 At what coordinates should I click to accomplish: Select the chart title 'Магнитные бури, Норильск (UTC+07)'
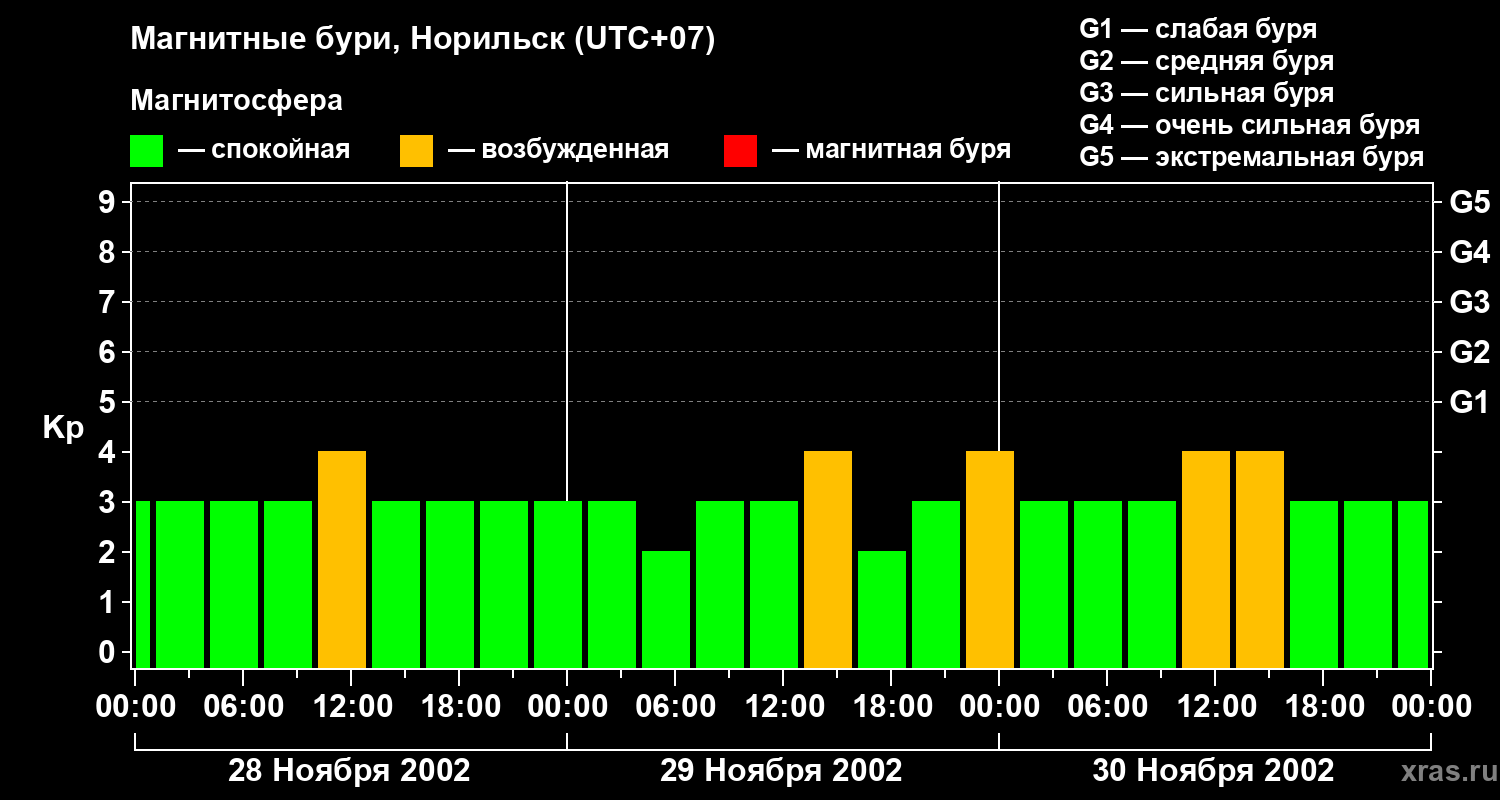point(423,40)
